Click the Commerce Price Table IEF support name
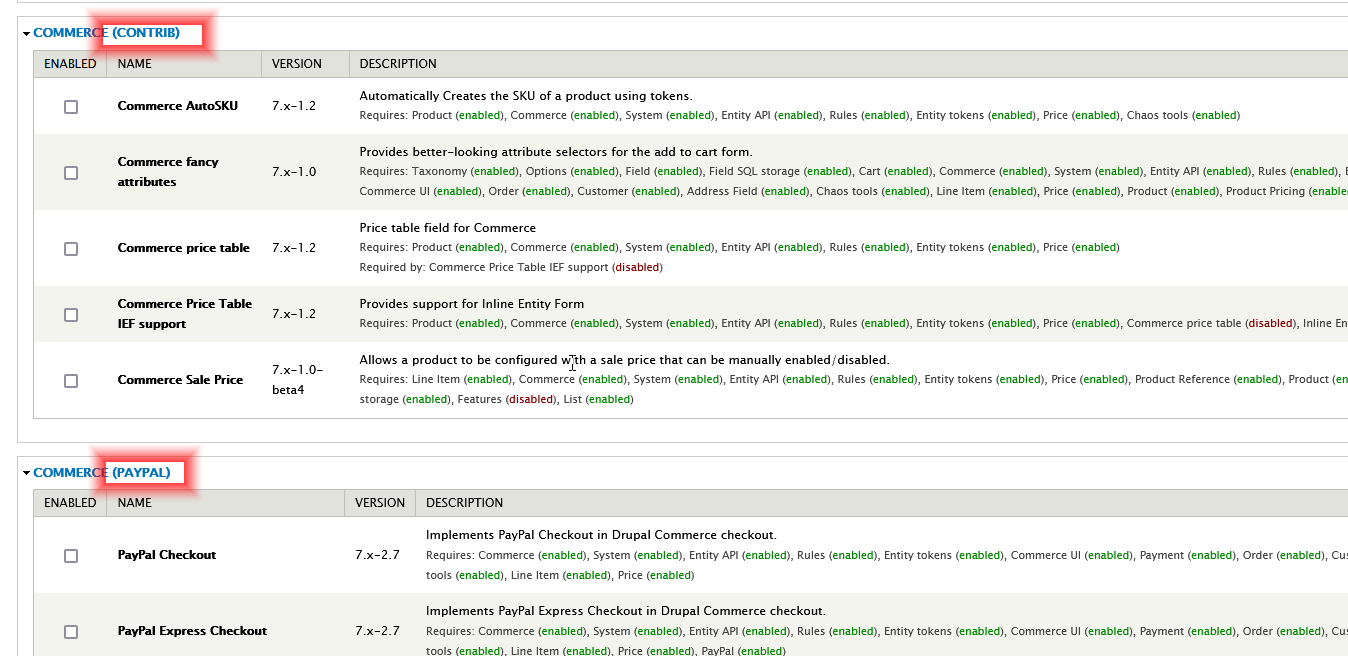This screenshot has height=656, width=1348. [185, 314]
